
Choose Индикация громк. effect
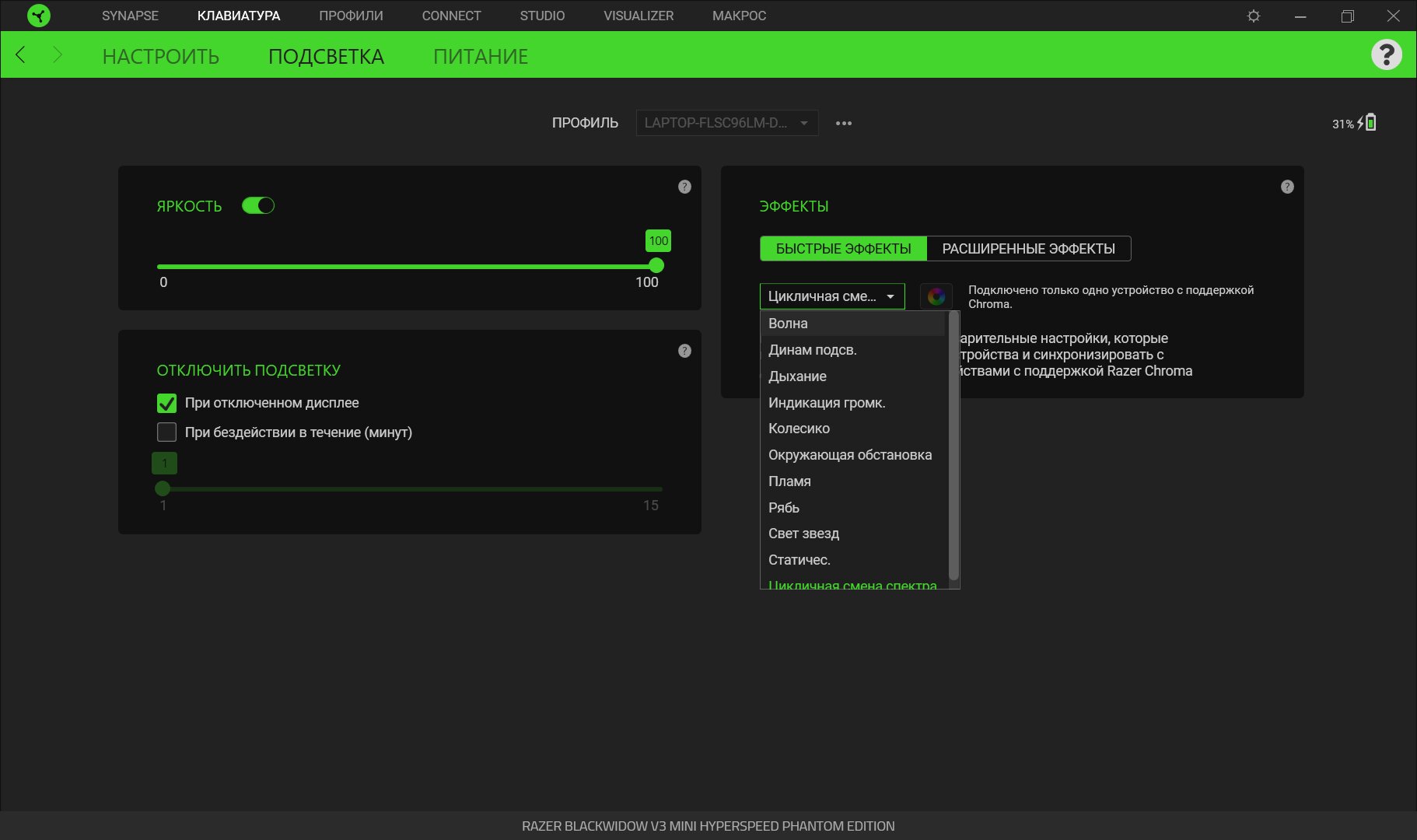[x=852, y=403]
